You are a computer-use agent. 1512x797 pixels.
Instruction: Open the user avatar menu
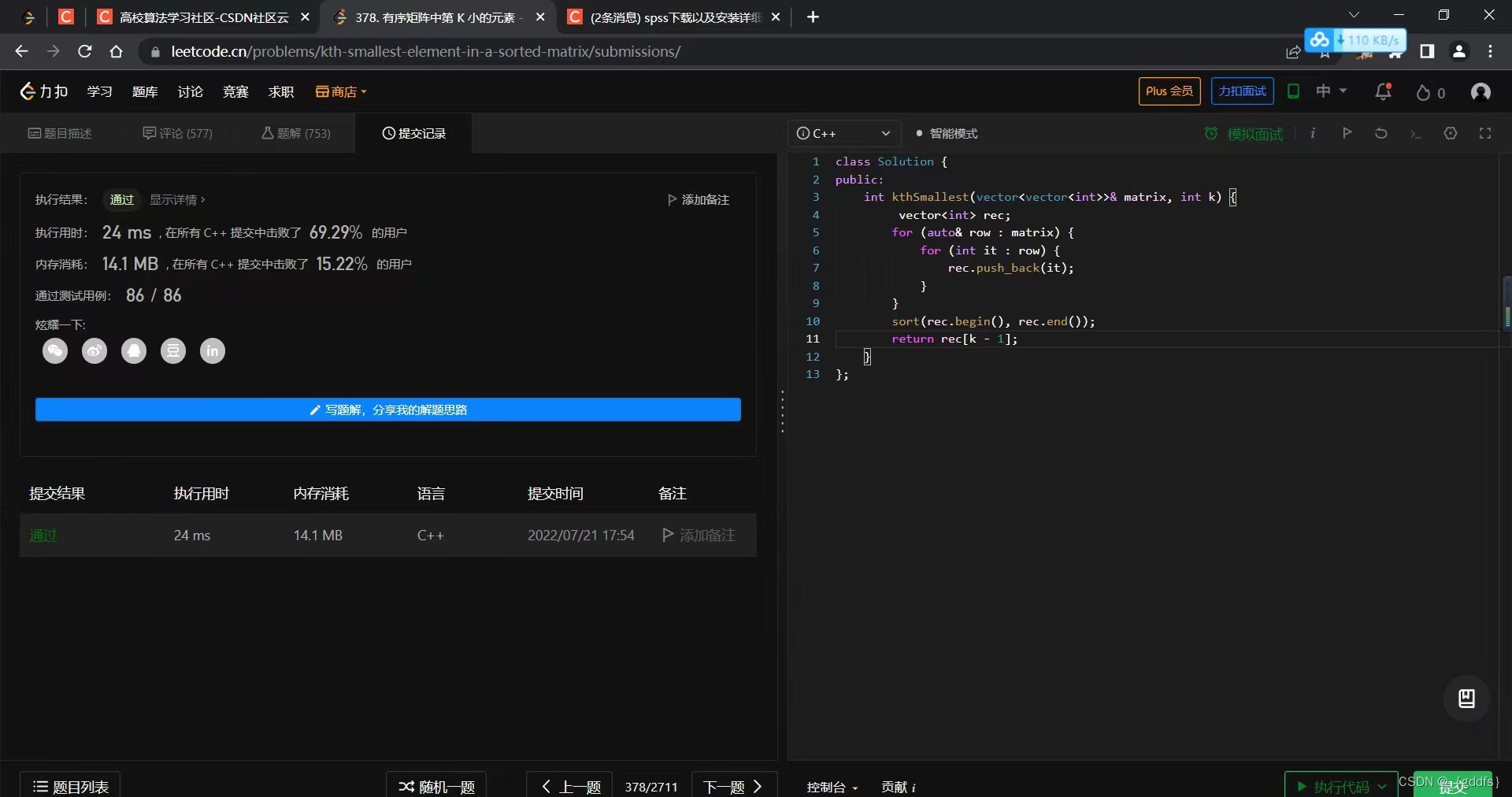(1480, 92)
